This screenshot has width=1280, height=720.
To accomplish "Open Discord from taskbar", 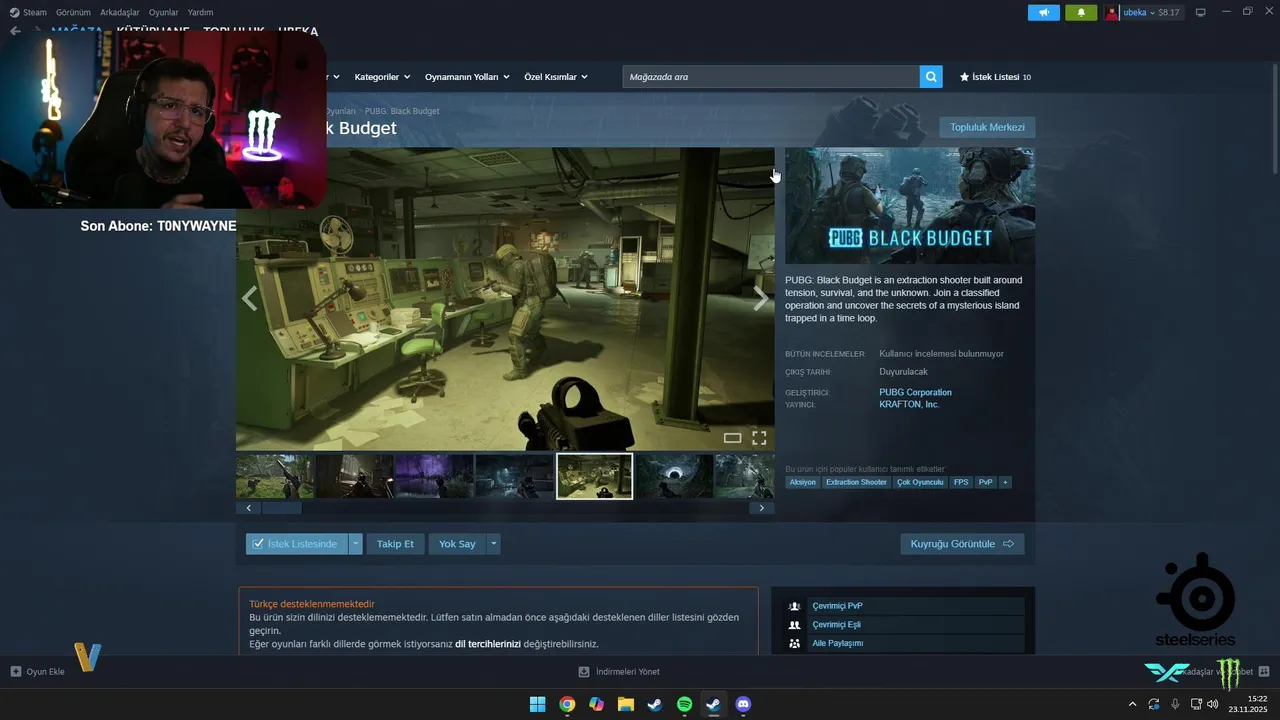I will pos(743,704).
